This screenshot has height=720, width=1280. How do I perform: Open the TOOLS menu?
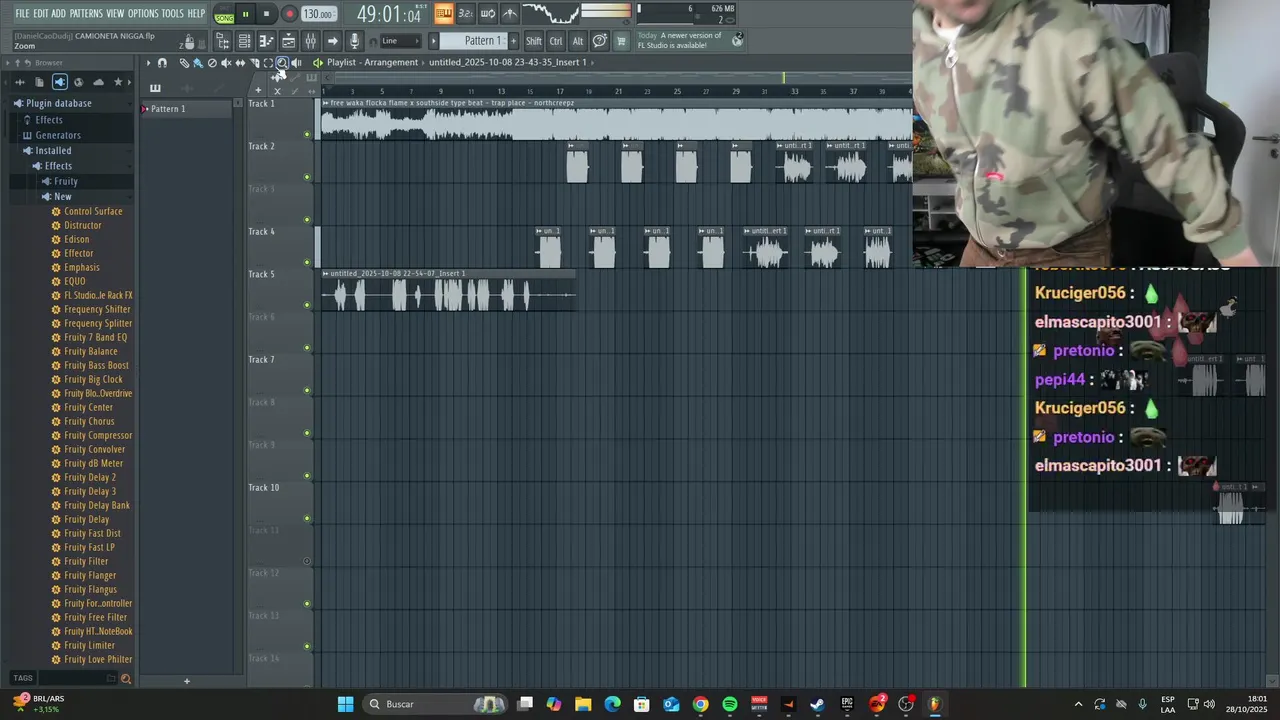[x=172, y=14]
